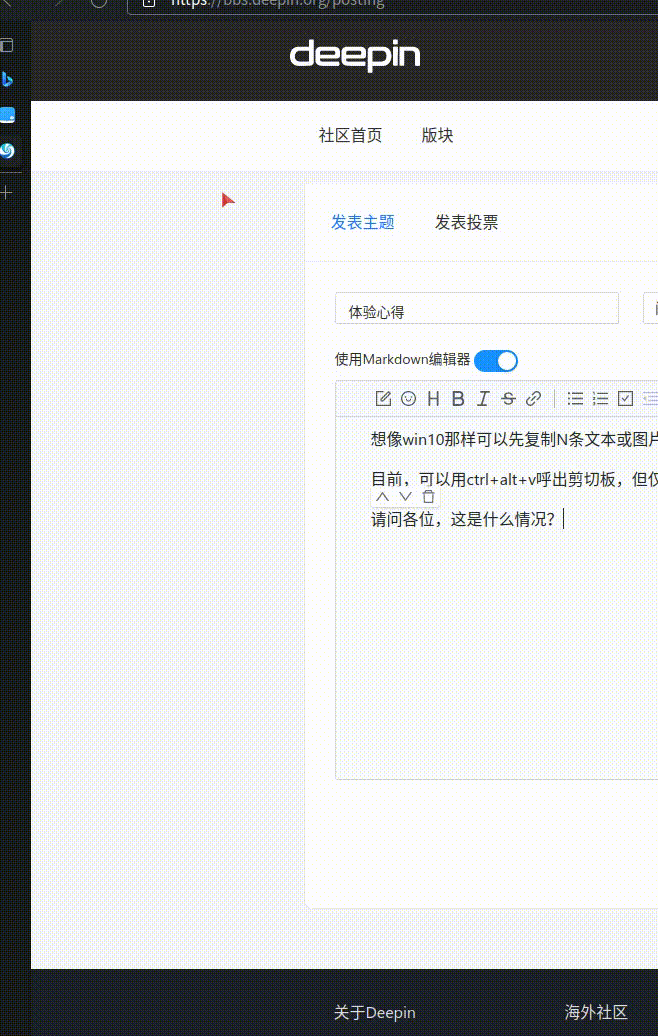
Task: Insert a hyperlink using the link icon
Action: coord(533,398)
